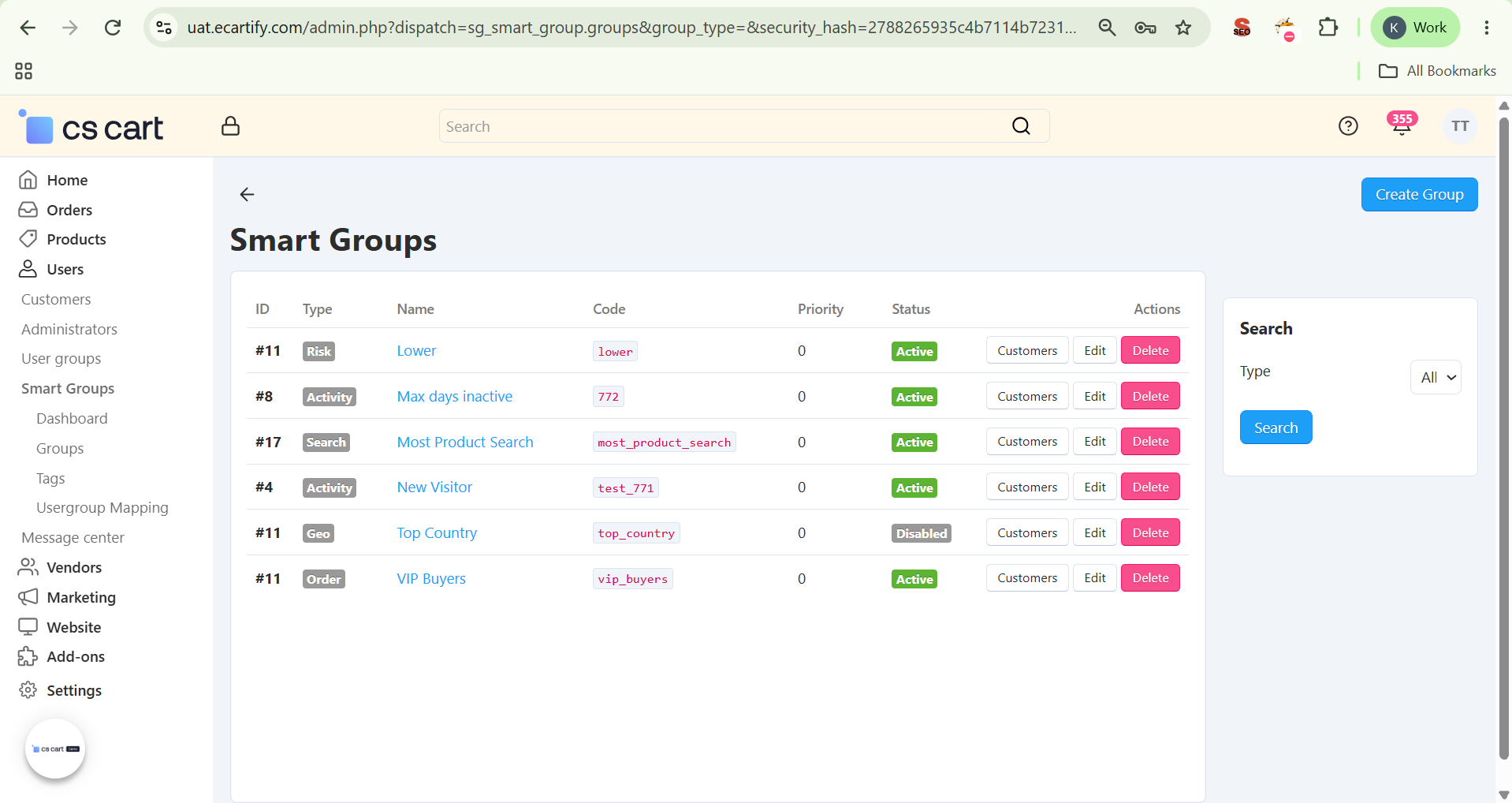View Customers of the Lower group

(x=1027, y=350)
